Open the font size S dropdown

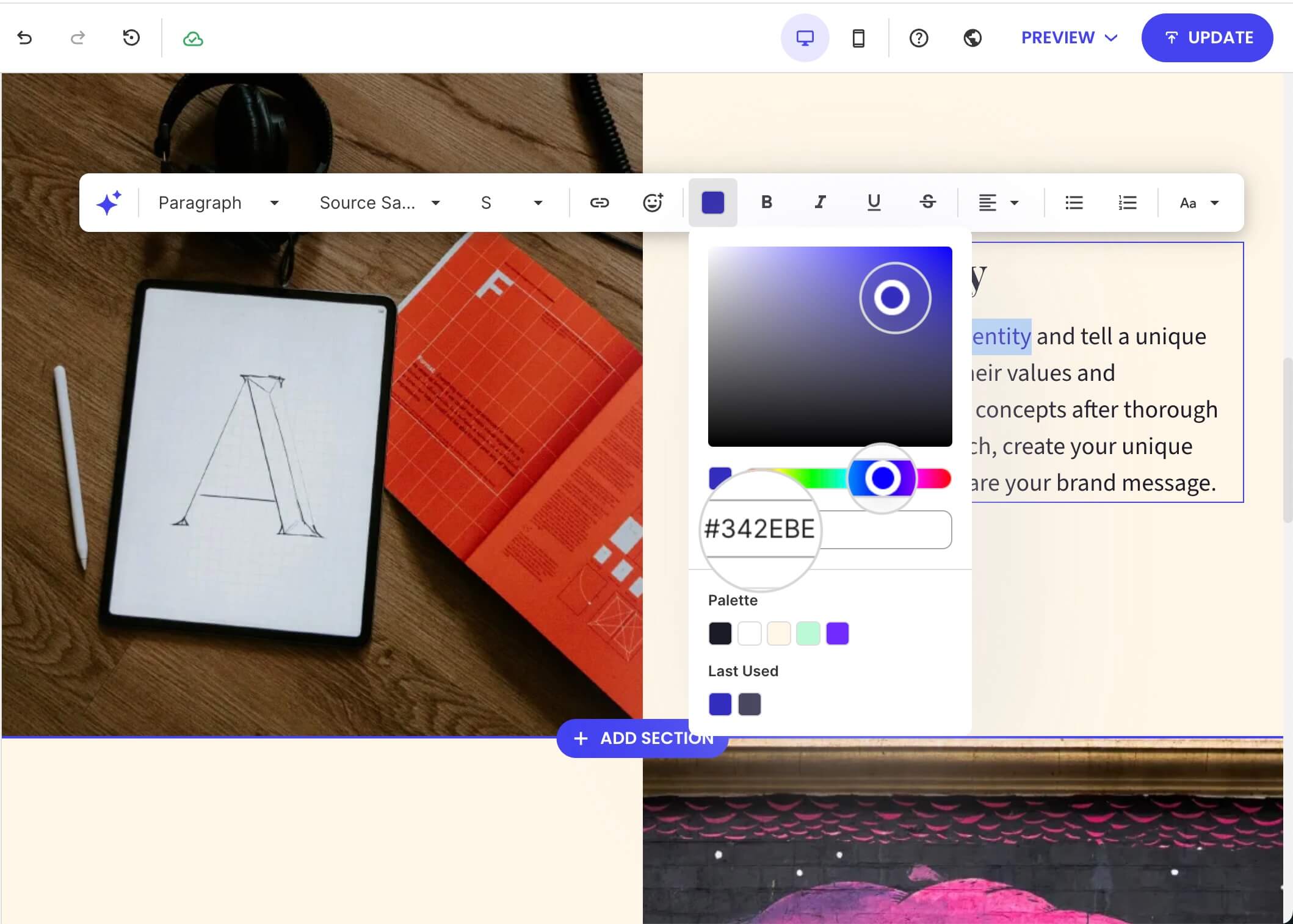click(512, 203)
